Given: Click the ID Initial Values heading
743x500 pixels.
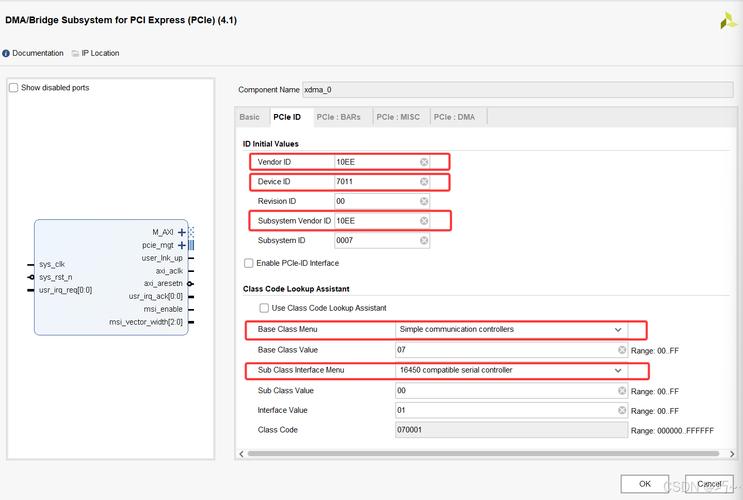Looking at the screenshot, I should point(271,144).
